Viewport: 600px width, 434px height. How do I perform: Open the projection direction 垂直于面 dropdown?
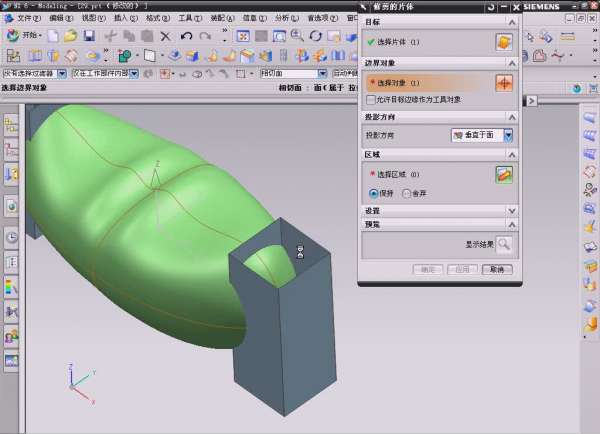(x=508, y=135)
